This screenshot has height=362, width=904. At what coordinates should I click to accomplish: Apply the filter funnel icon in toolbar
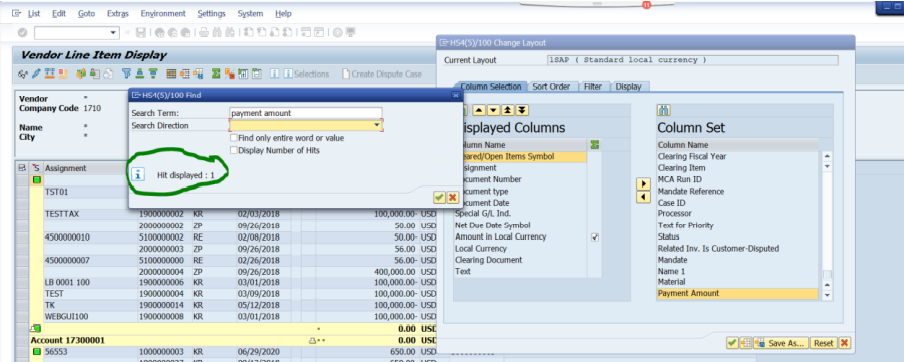(126, 74)
